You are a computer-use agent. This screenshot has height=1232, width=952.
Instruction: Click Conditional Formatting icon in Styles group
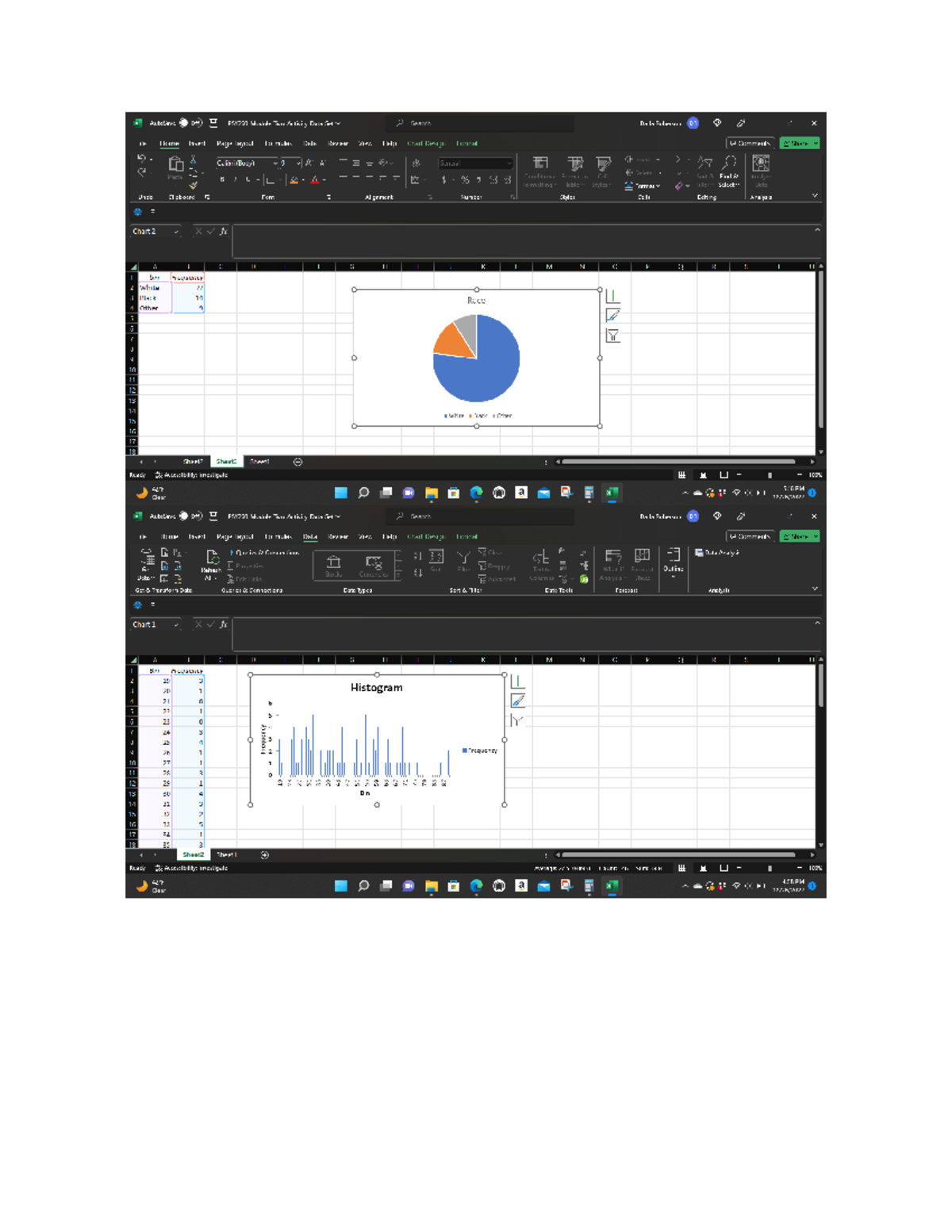click(539, 164)
